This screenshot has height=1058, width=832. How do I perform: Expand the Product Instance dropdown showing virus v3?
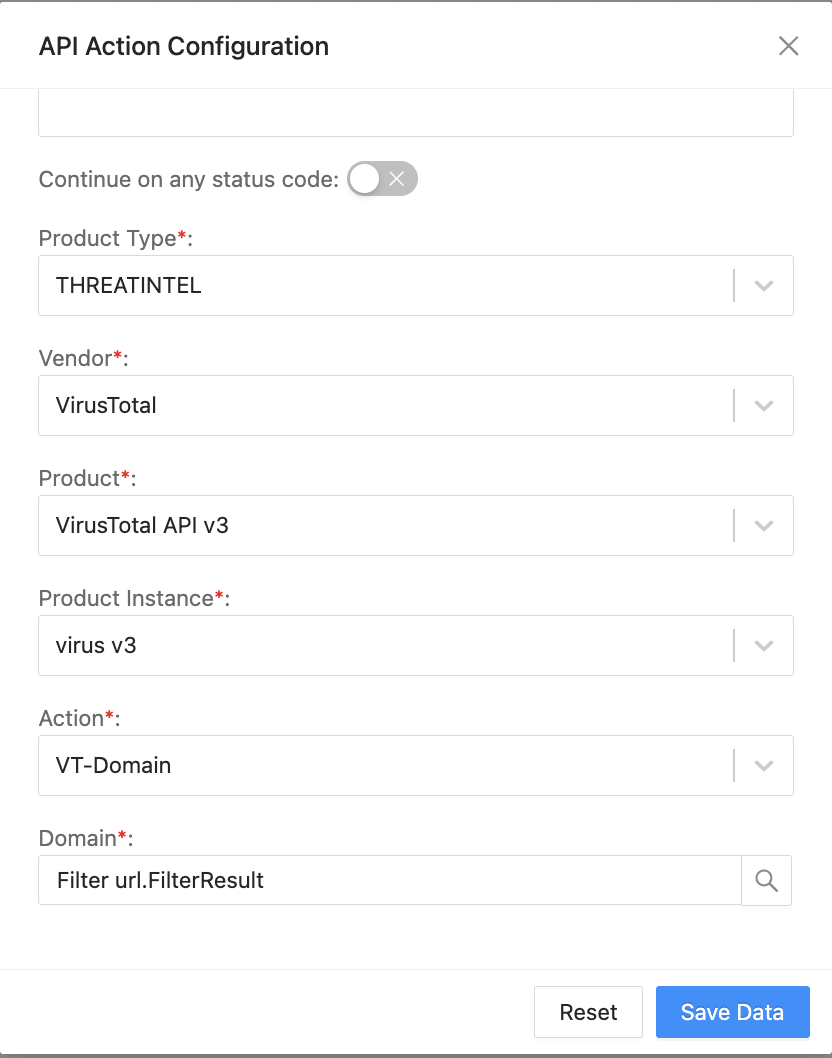click(x=400, y=645)
